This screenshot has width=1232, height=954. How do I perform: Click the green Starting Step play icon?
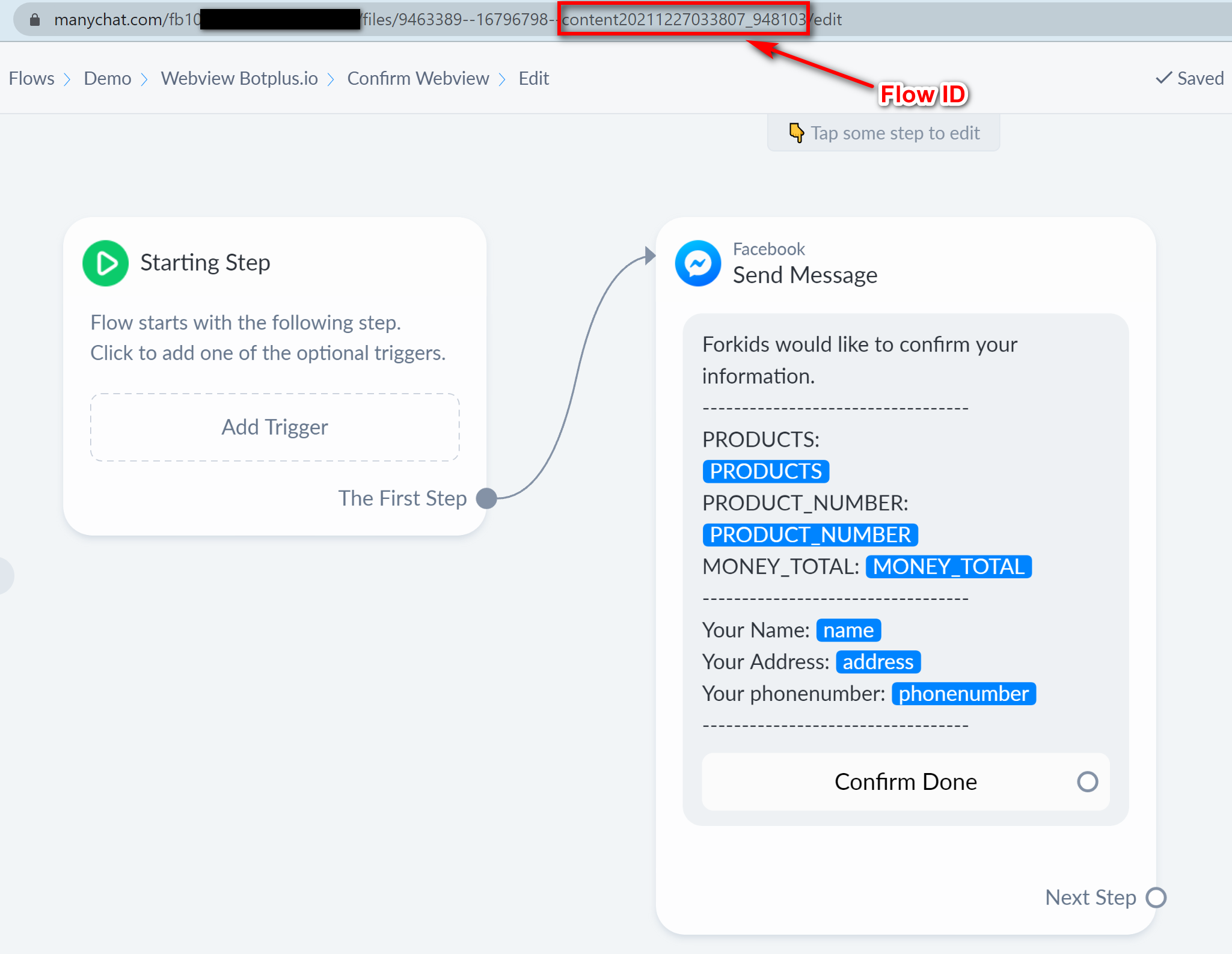tap(105, 263)
